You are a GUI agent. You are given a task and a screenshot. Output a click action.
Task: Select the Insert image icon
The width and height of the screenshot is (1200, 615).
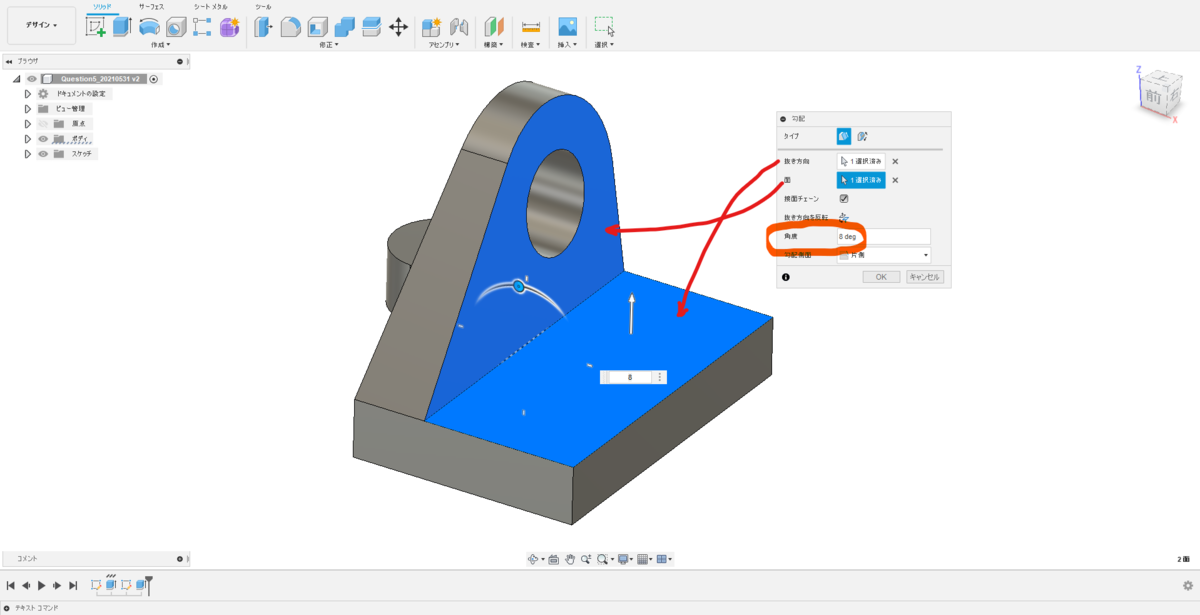point(567,27)
